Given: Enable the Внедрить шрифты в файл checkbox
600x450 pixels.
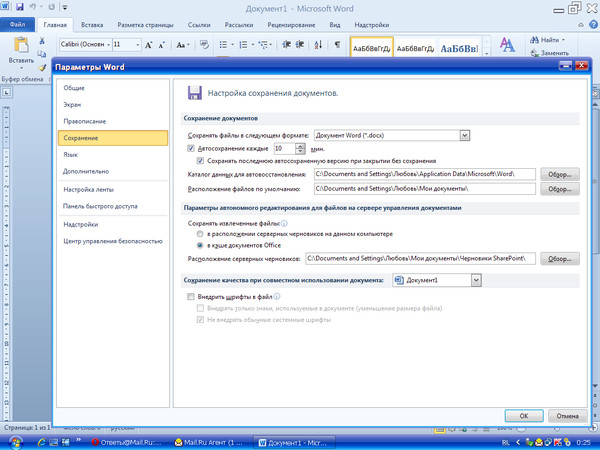Looking at the screenshot, I should point(191,297).
